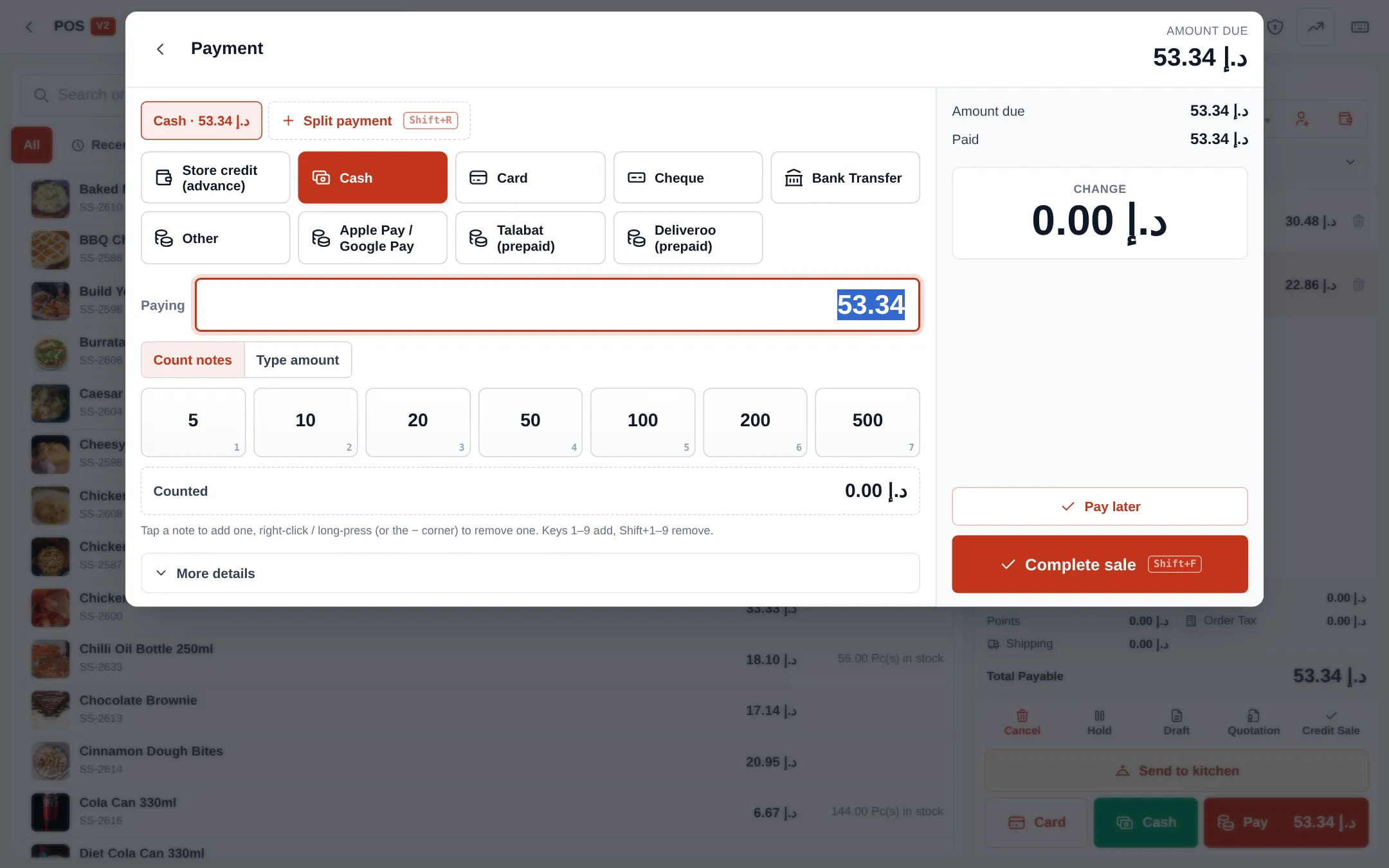This screenshot has width=1389, height=868.
Task: Select Bank Transfer payment method
Action: click(845, 177)
